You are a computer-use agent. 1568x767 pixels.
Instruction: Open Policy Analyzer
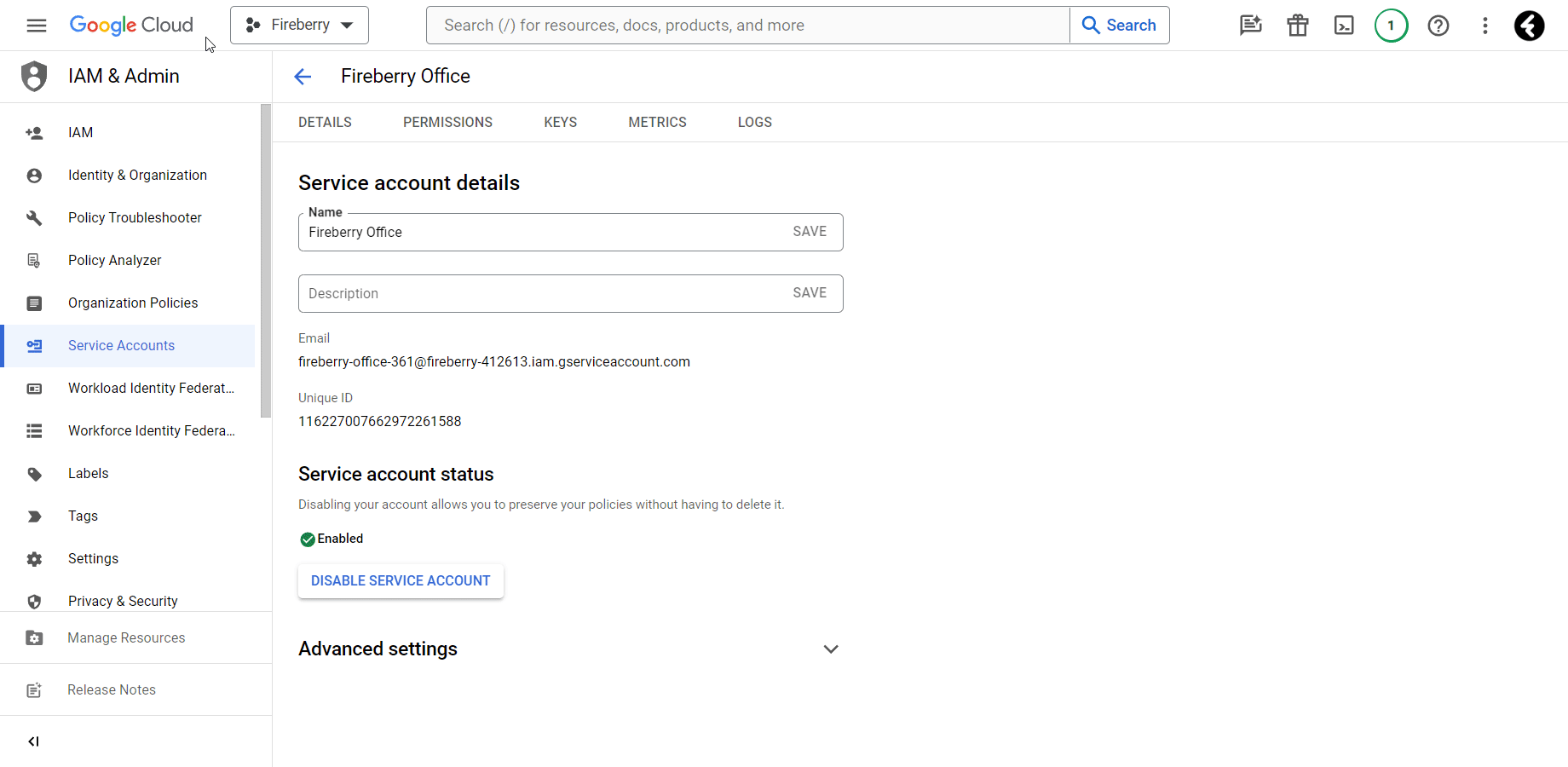pos(130,261)
